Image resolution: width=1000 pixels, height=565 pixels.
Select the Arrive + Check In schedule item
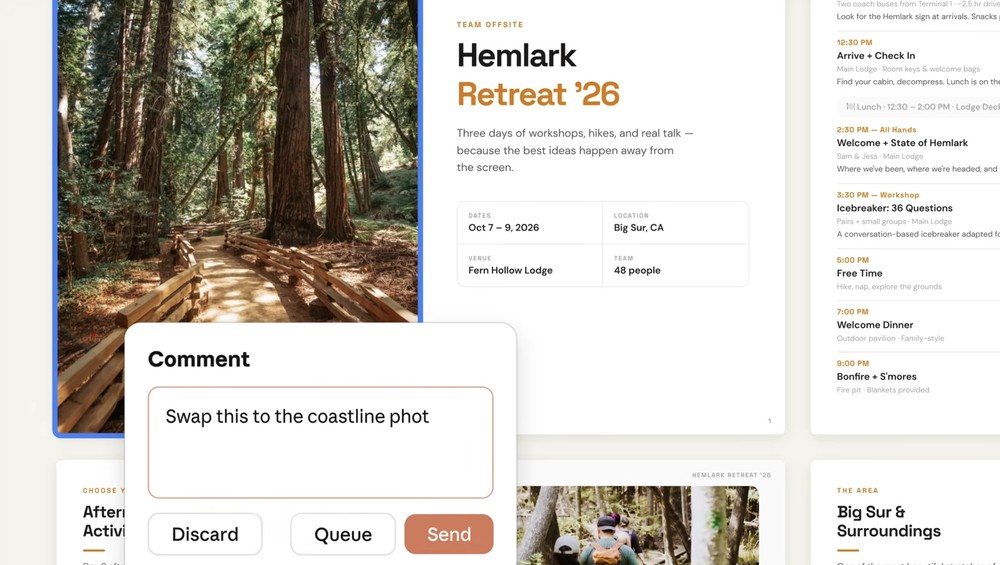coord(876,56)
